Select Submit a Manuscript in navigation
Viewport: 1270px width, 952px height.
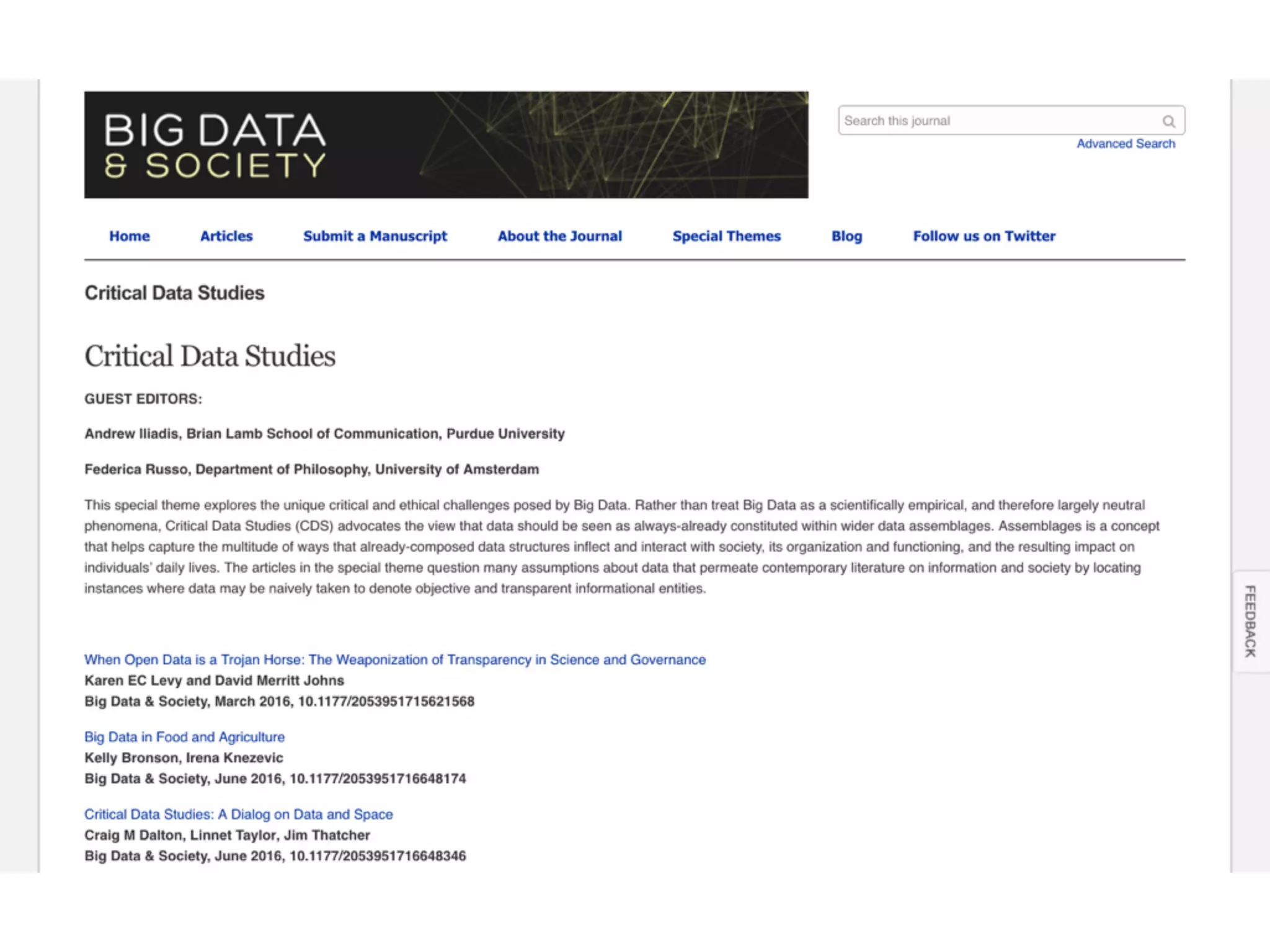(375, 236)
